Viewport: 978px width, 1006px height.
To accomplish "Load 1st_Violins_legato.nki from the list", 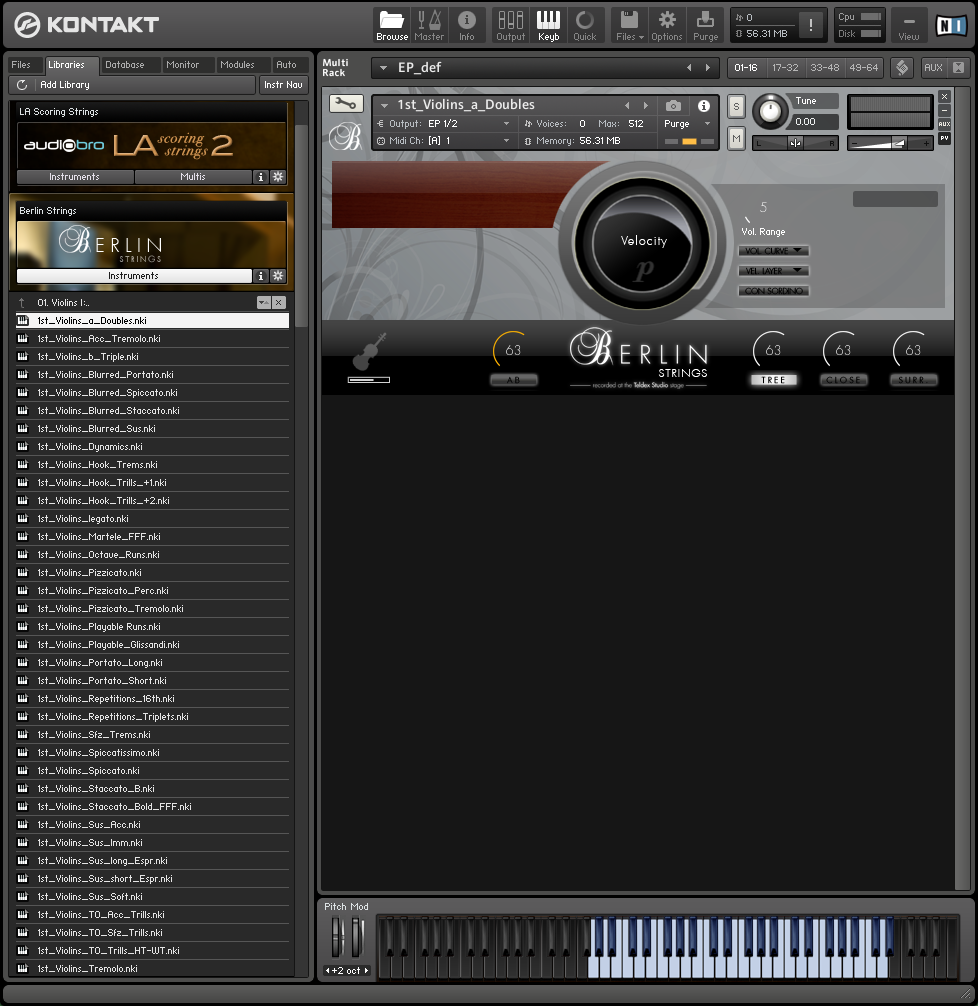I will tap(153, 518).
